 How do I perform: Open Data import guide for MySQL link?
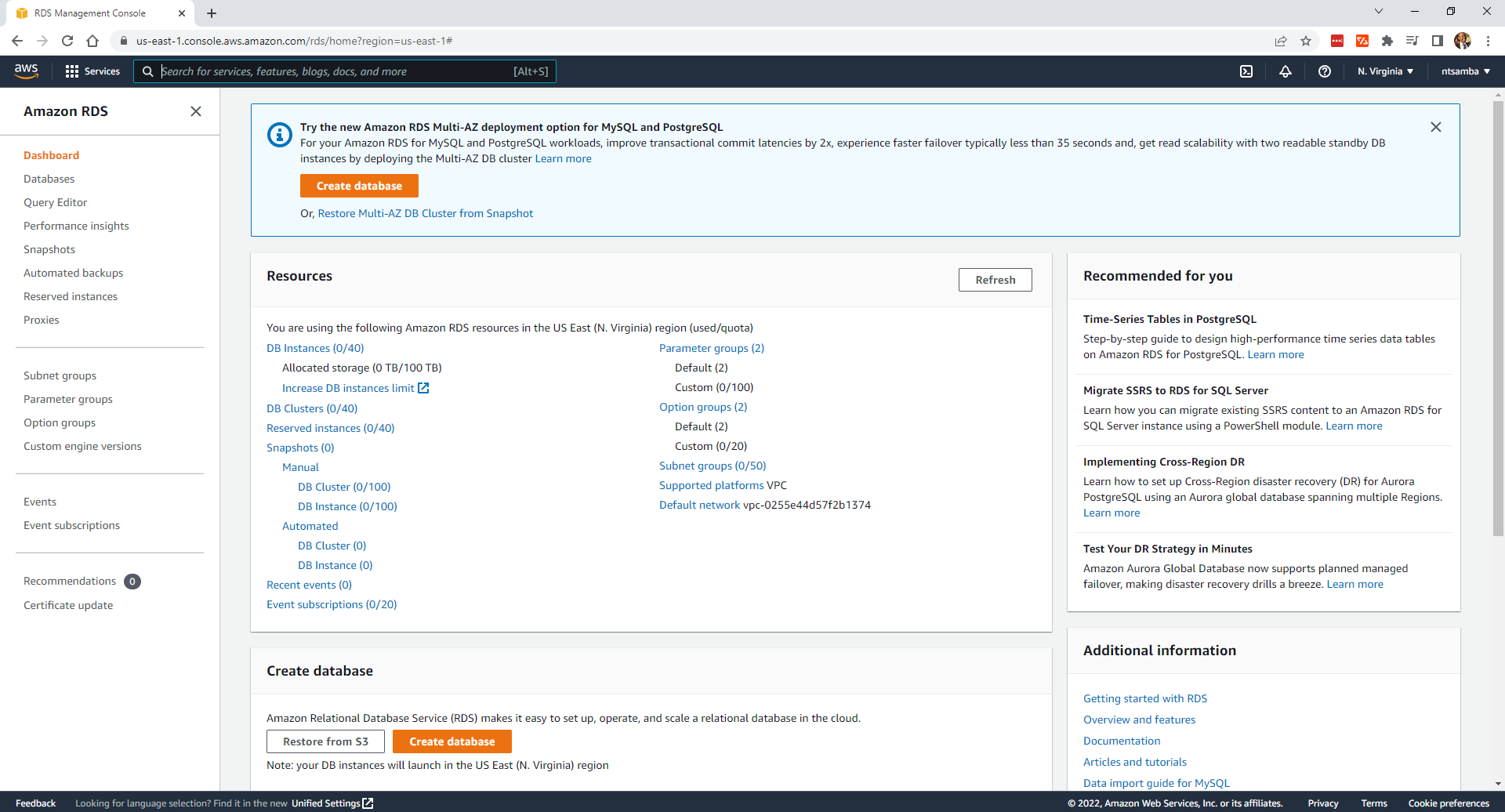1156,783
